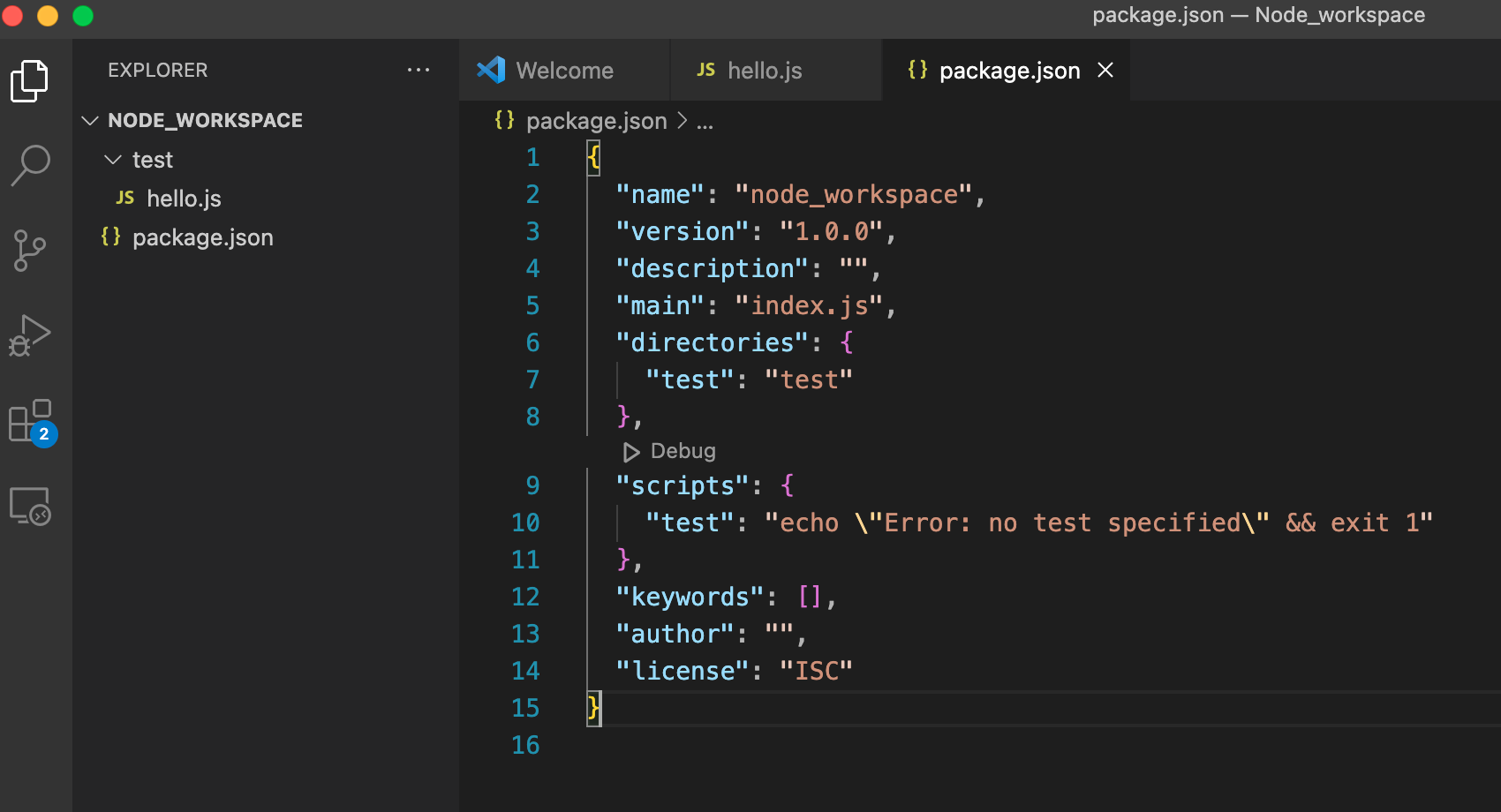Click the green full-screen window button
The image size is (1501, 812).
pos(83,16)
